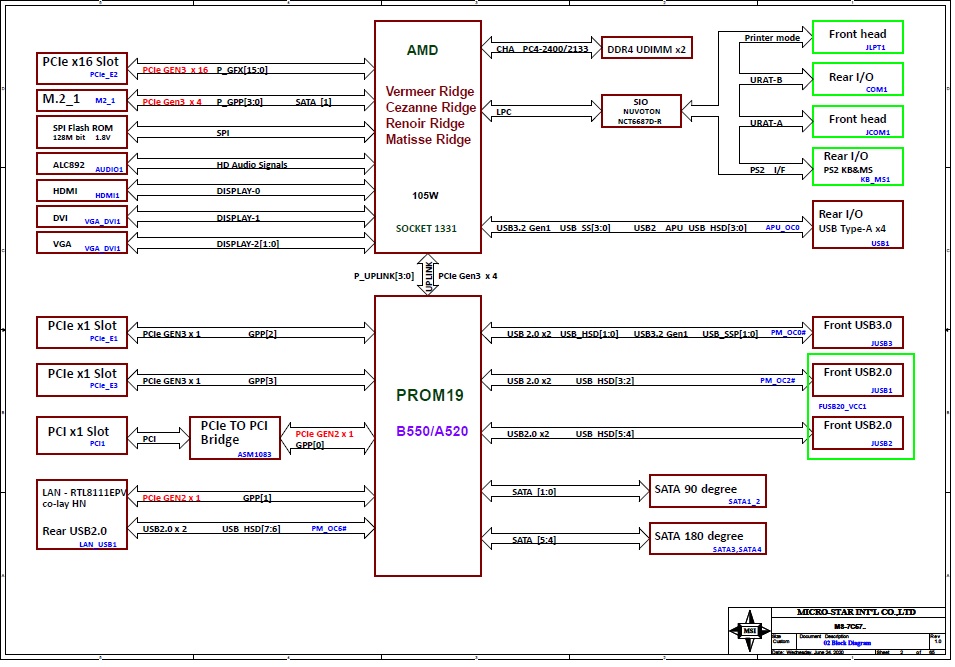Click the SIO Nuvoton NCT6687D-R block
This screenshot has height=667, width=955.
641,111
